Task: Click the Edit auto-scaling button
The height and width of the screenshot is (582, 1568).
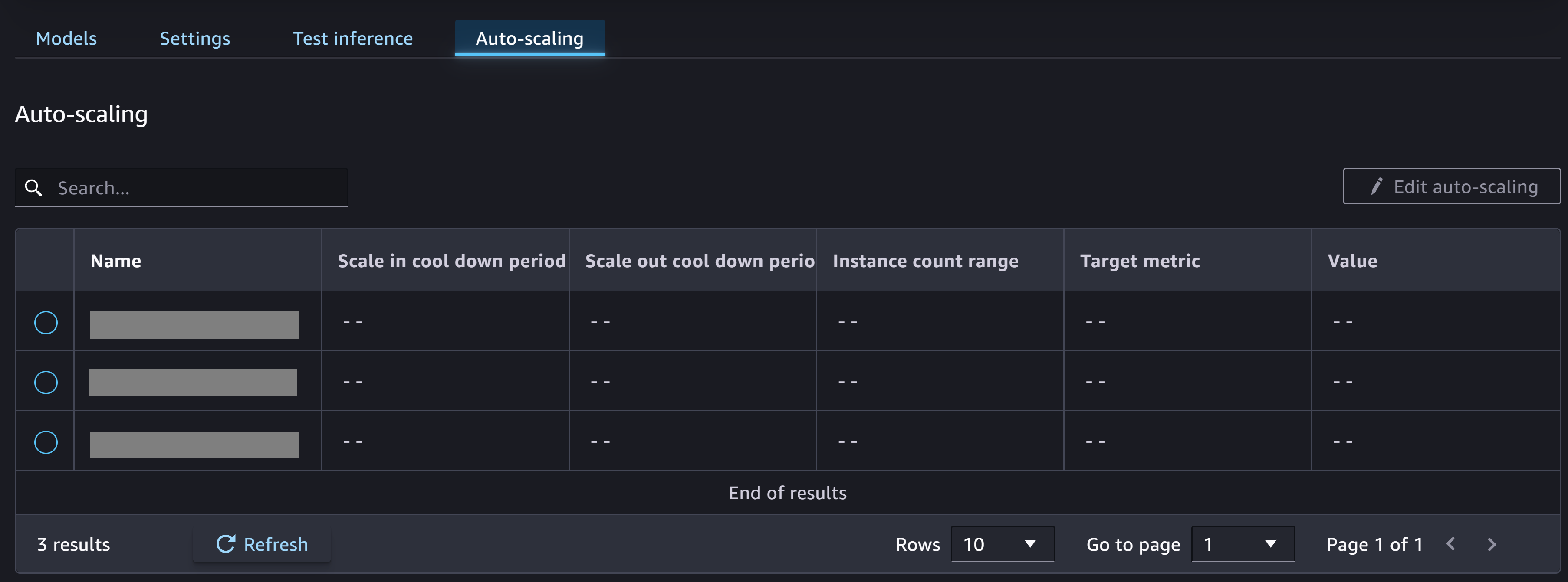Action: pos(1453,185)
